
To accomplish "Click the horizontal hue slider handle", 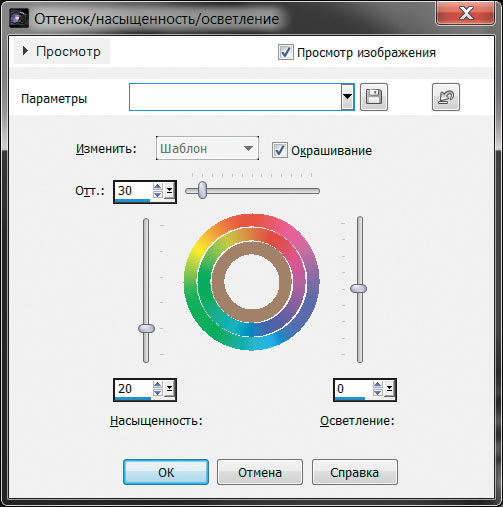I will (202, 190).
